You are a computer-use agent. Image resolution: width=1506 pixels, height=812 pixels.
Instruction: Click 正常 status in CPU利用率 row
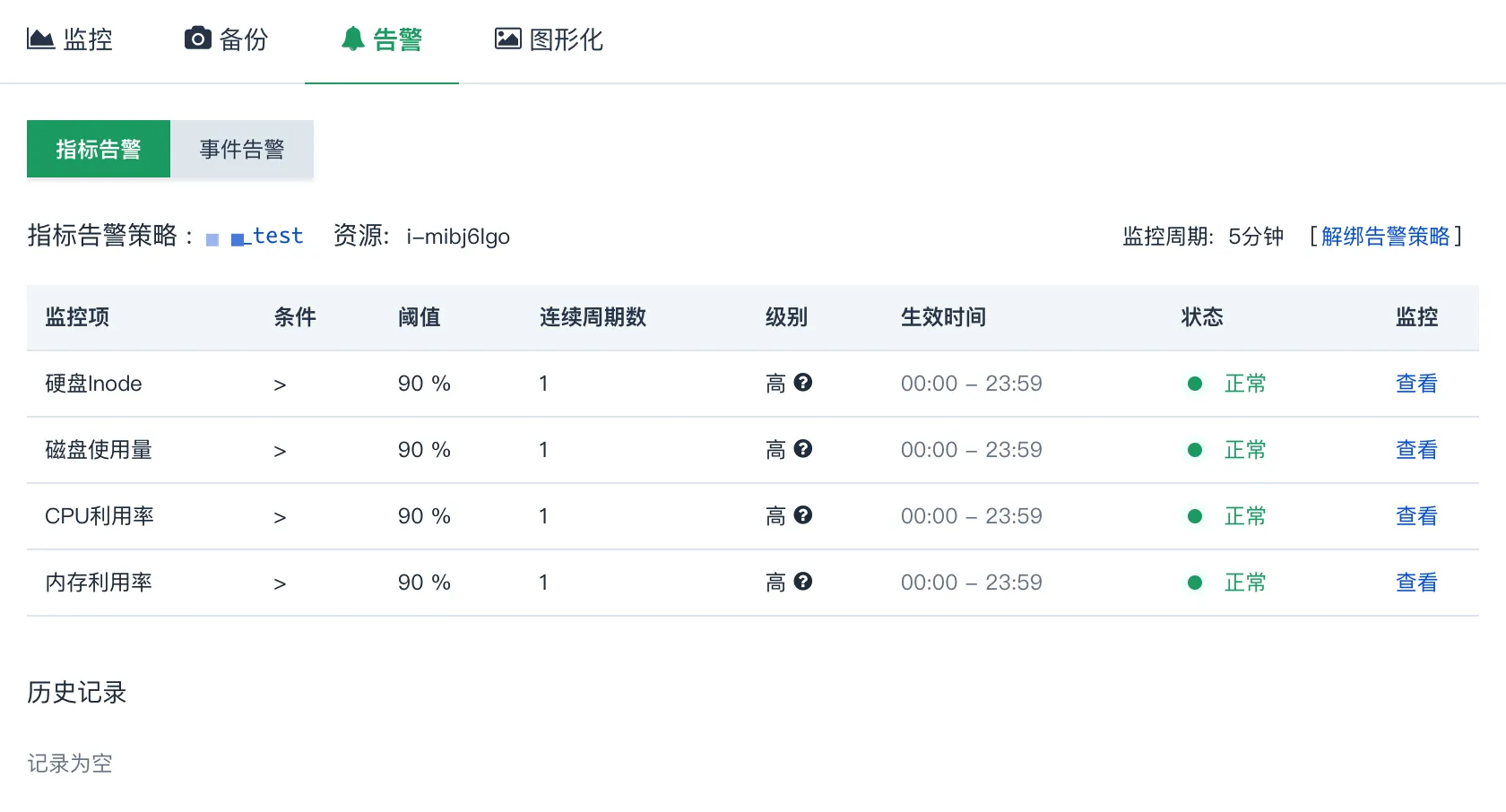click(1245, 516)
